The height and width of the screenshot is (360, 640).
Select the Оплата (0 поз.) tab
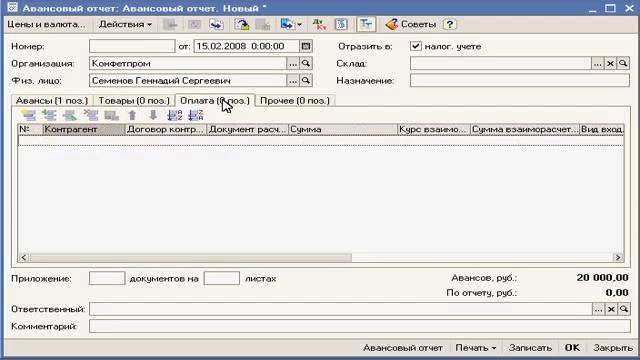pyautogui.click(x=215, y=100)
